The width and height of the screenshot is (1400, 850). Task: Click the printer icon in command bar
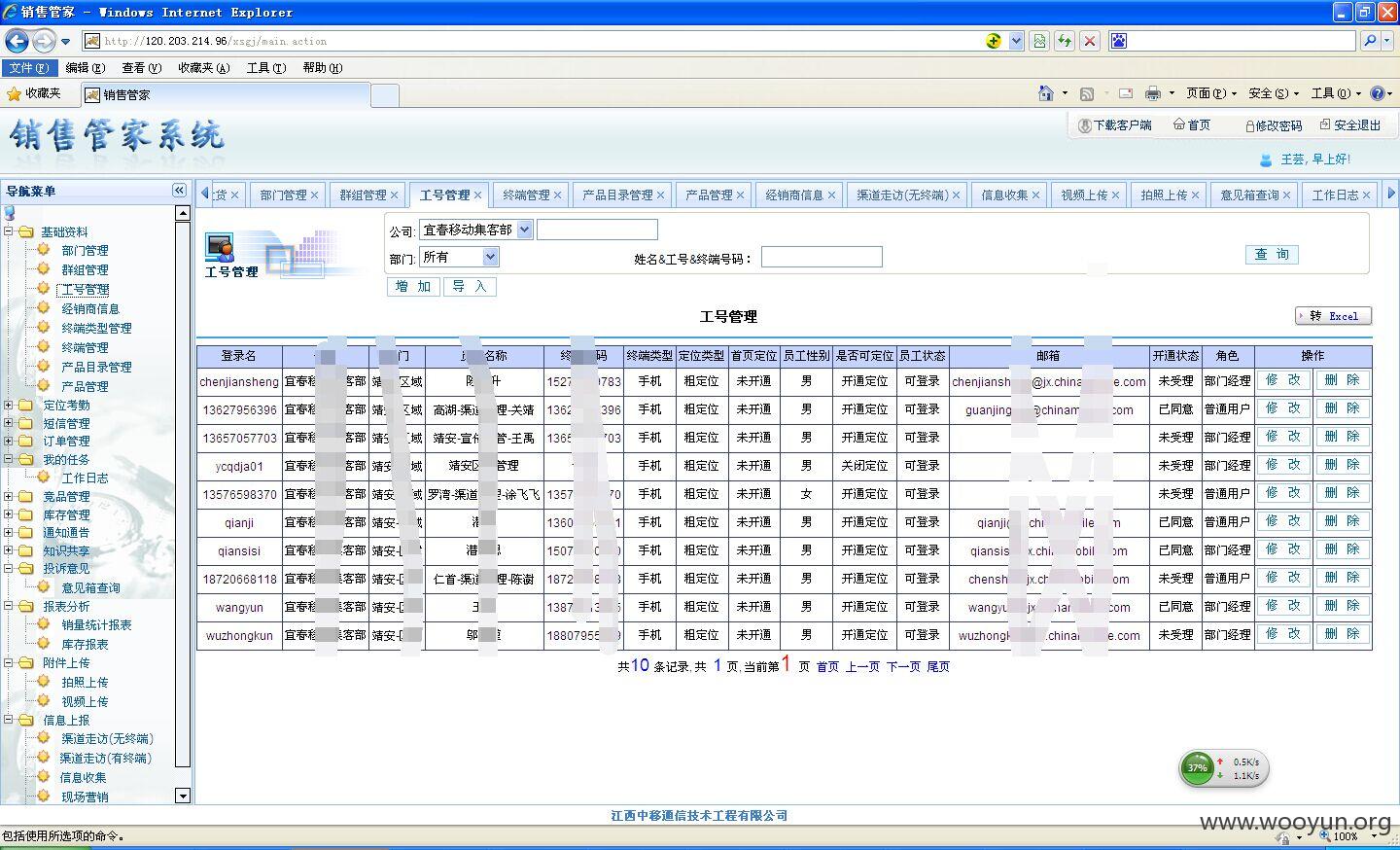(1153, 93)
